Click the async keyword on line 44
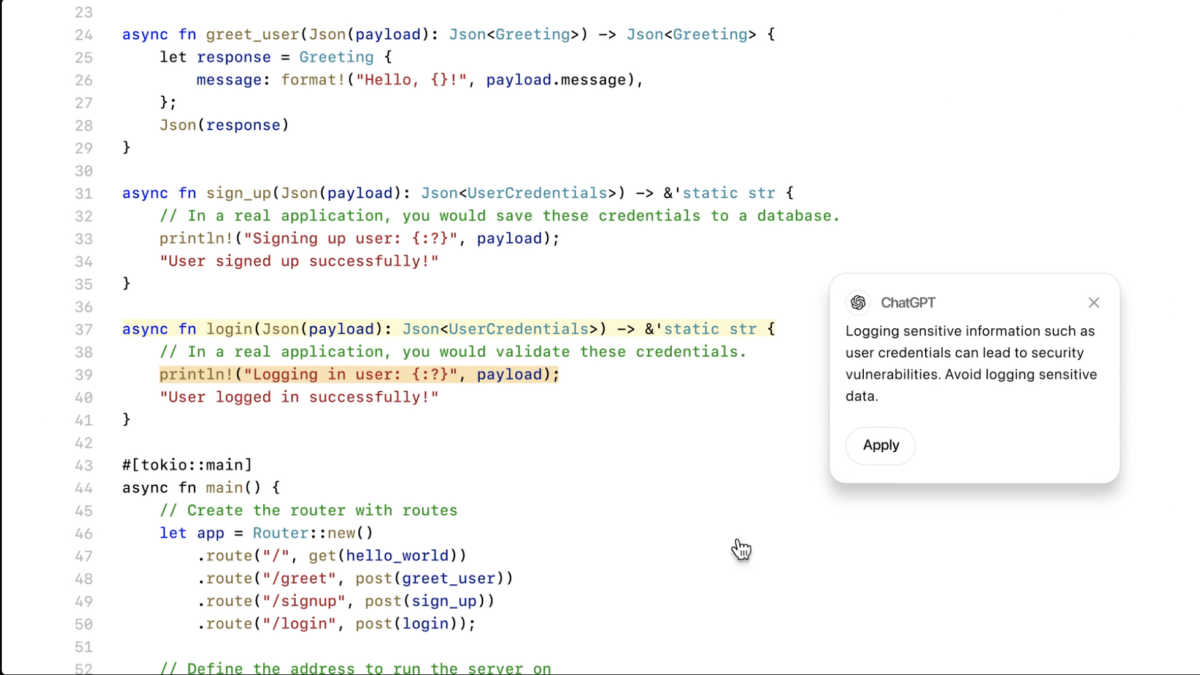This screenshot has width=1200, height=675. pyautogui.click(x=144, y=487)
